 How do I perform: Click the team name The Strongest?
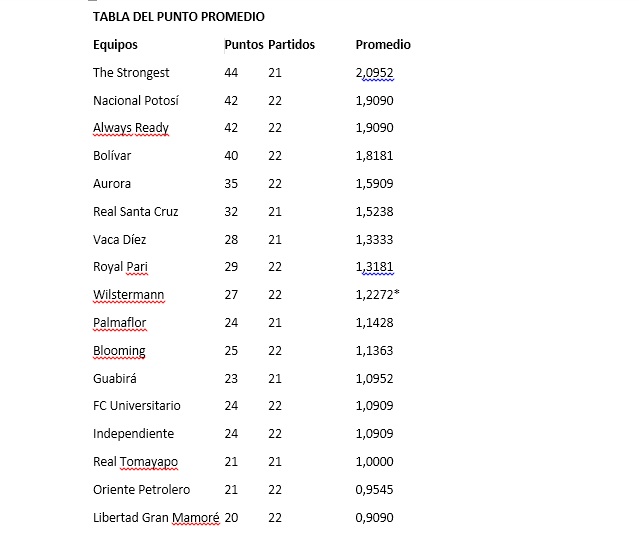click(x=131, y=73)
